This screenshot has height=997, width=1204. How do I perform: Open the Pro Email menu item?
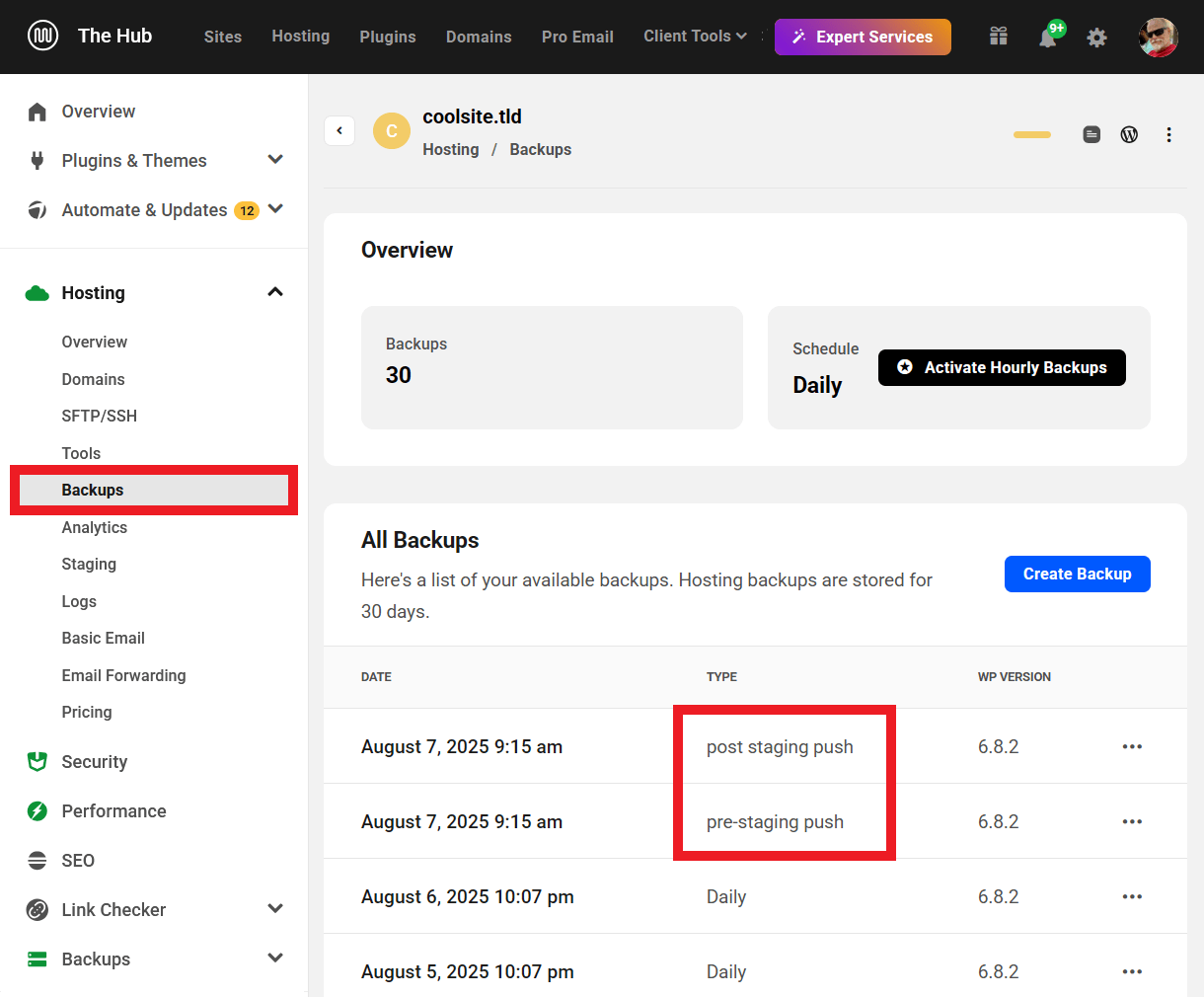tap(577, 37)
